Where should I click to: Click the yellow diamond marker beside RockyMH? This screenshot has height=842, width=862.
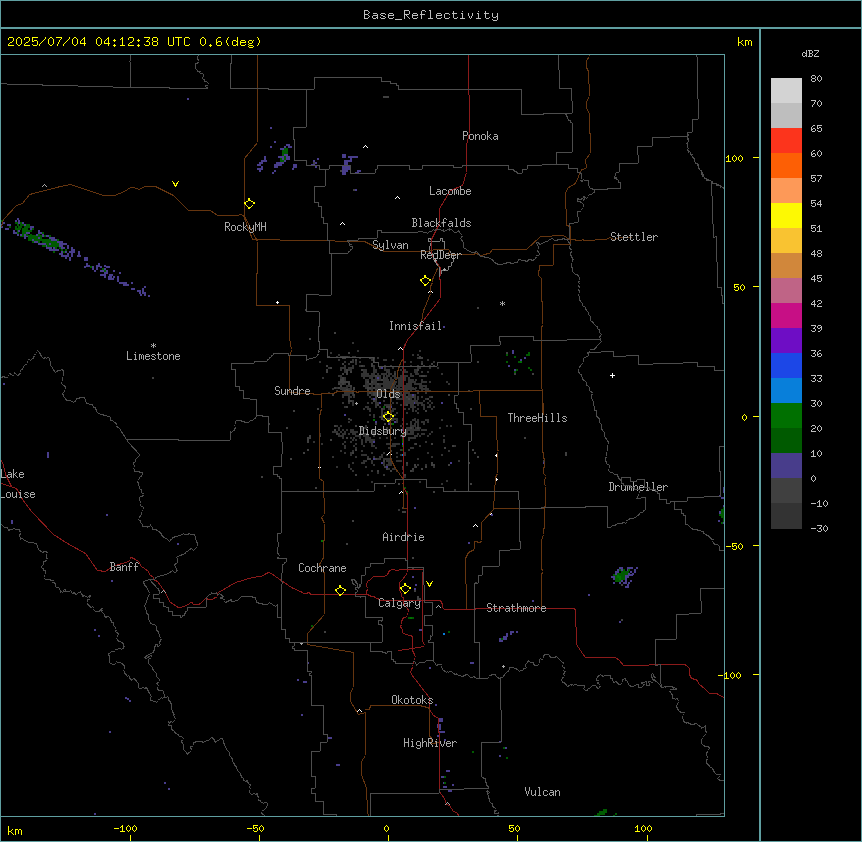250,204
